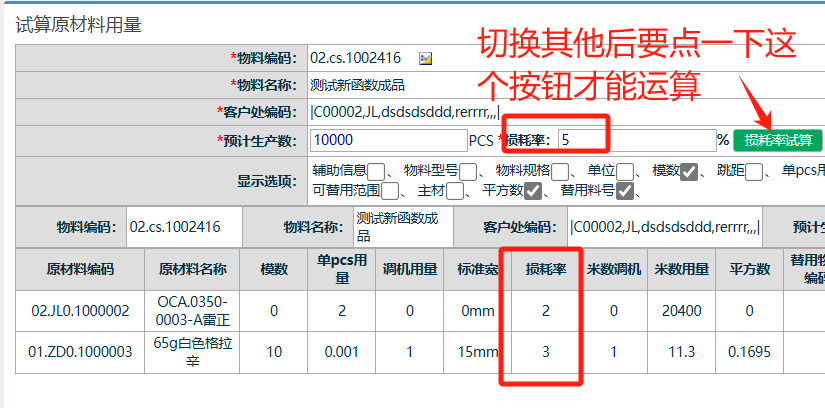This screenshot has height=408, width=825.
Task: Click the 平方数 column header
Action: click(749, 270)
